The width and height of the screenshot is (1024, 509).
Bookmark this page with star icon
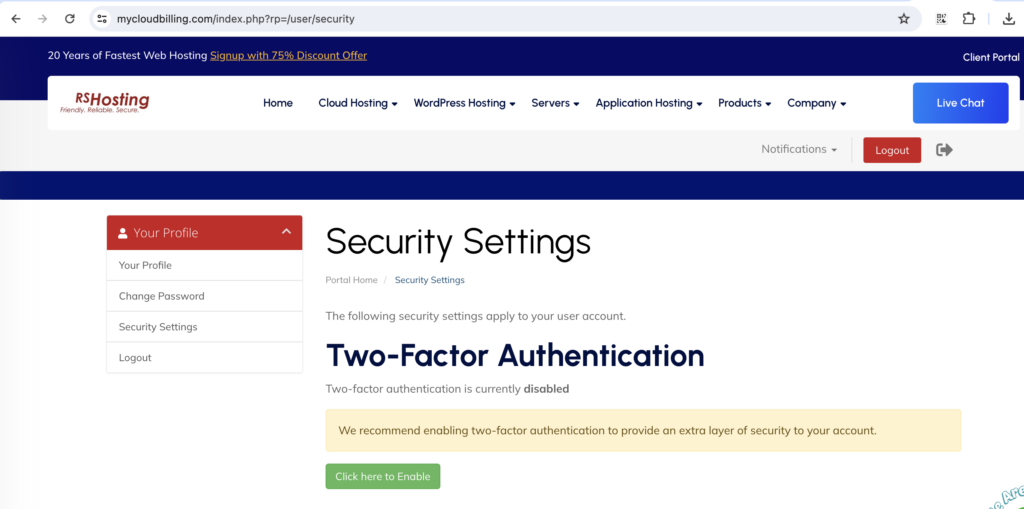pos(904,19)
